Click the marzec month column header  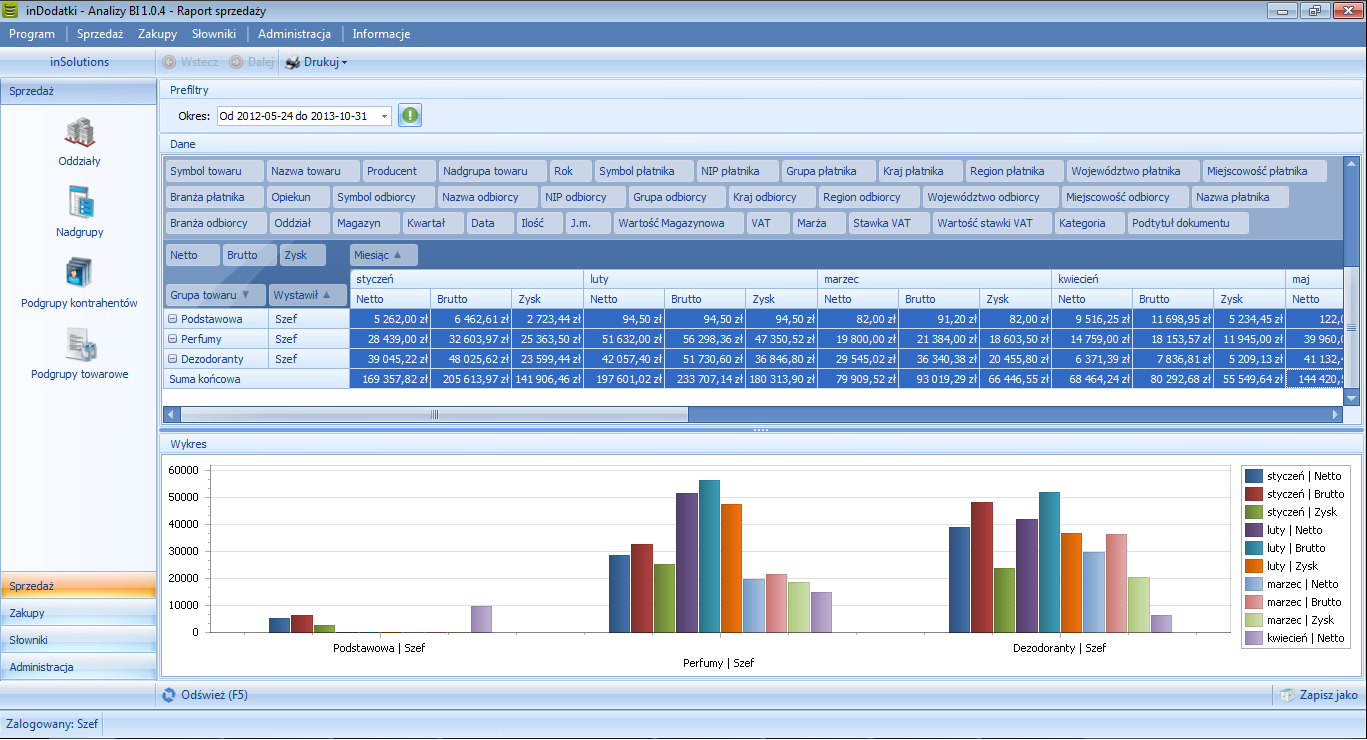(x=934, y=279)
